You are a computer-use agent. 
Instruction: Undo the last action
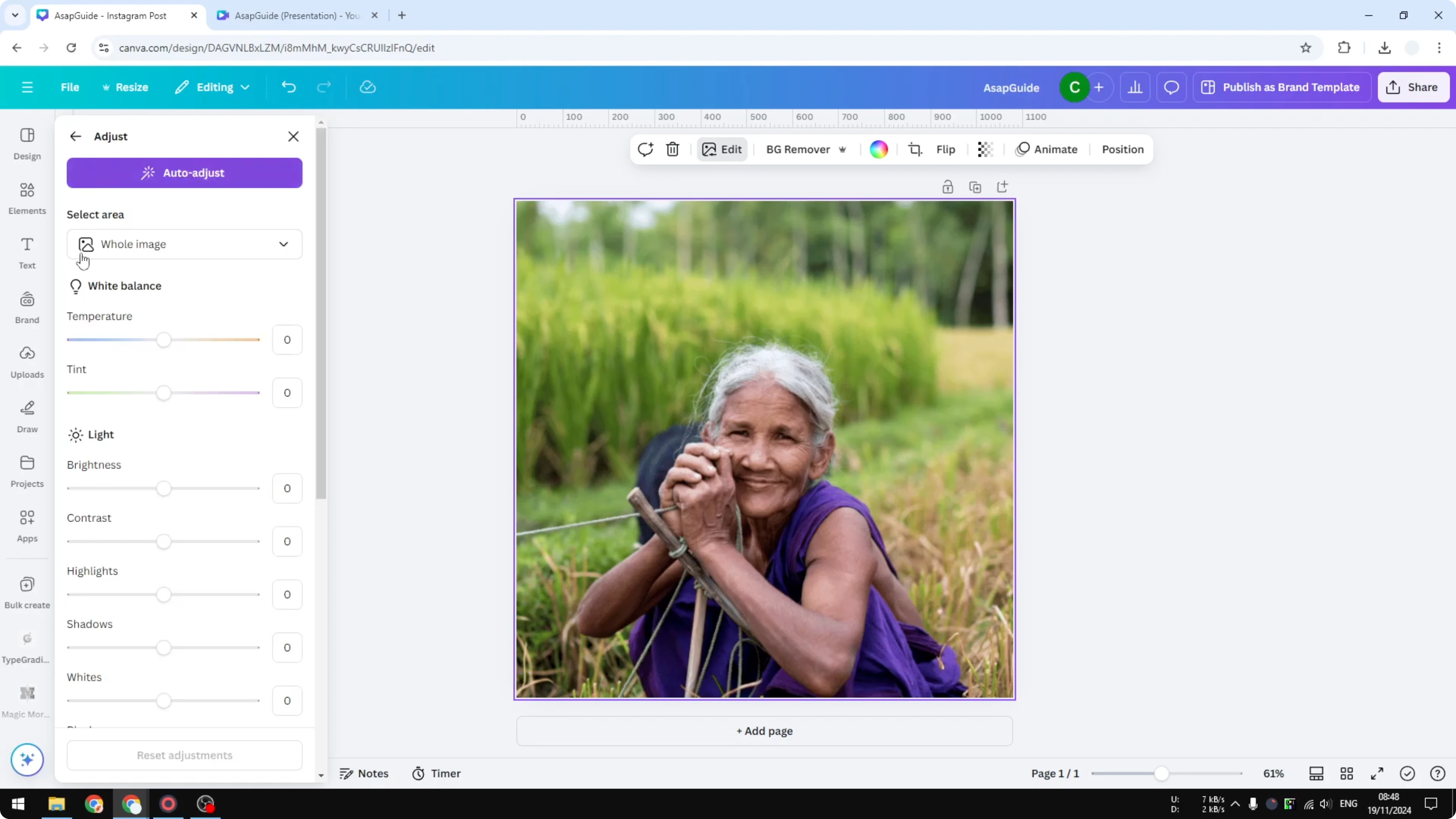click(288, 87)
